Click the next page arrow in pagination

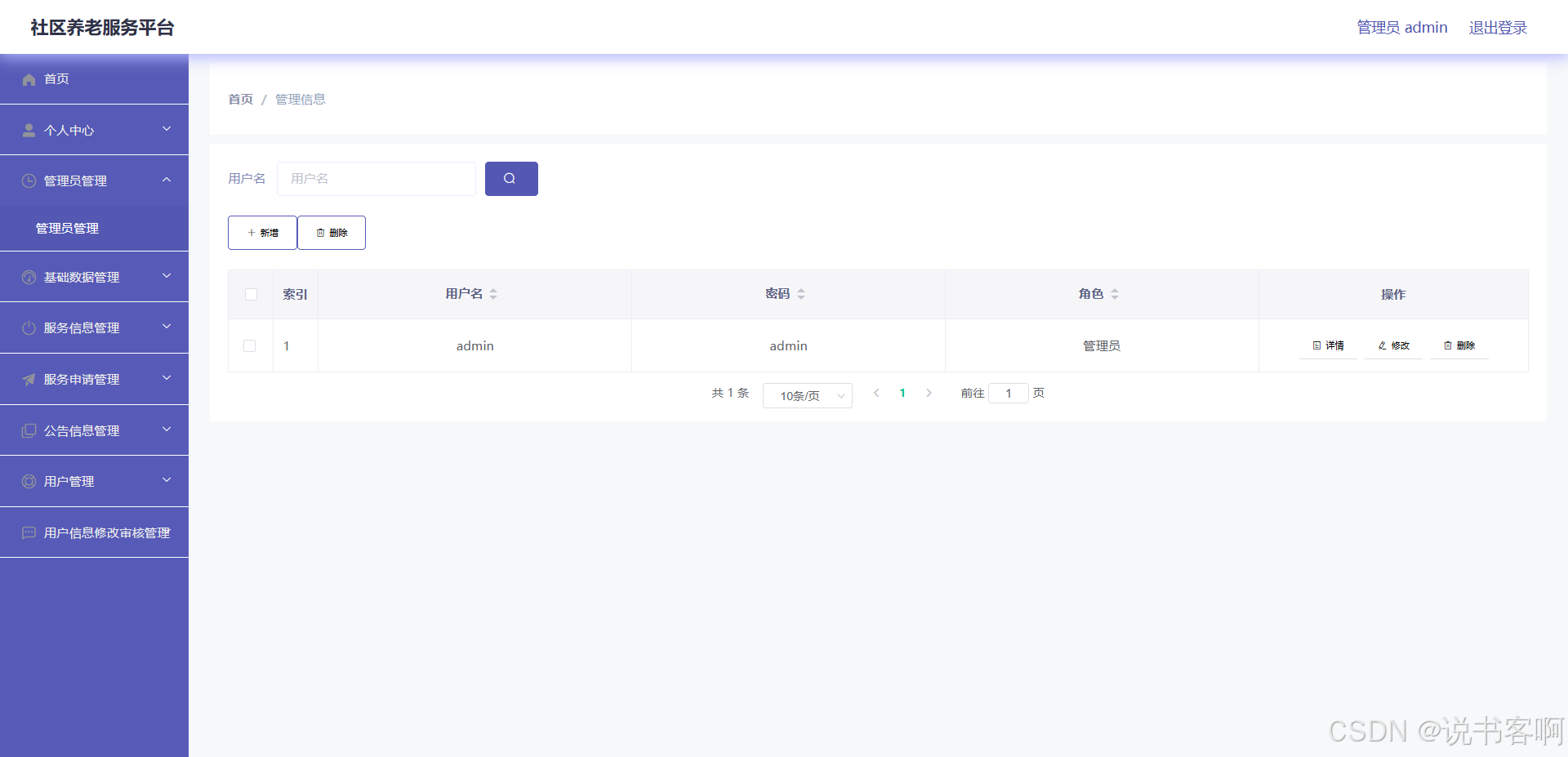(929, 393)
